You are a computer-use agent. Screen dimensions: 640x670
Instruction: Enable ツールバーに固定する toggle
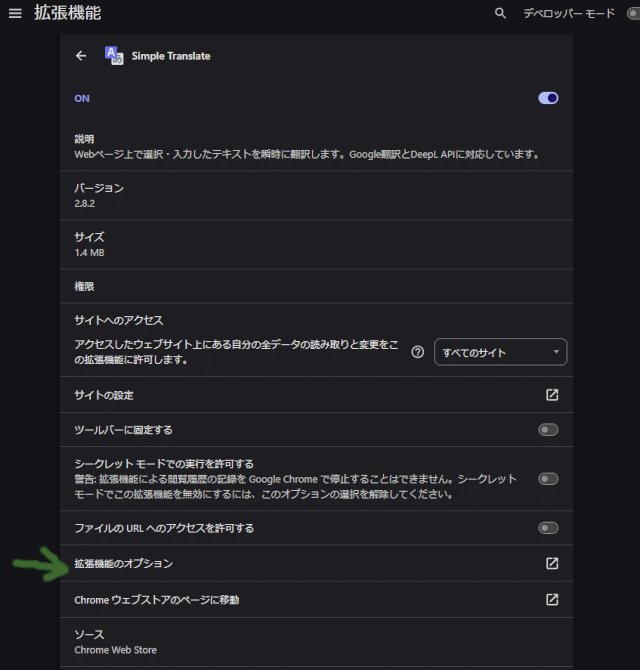[x=548, y=429]
